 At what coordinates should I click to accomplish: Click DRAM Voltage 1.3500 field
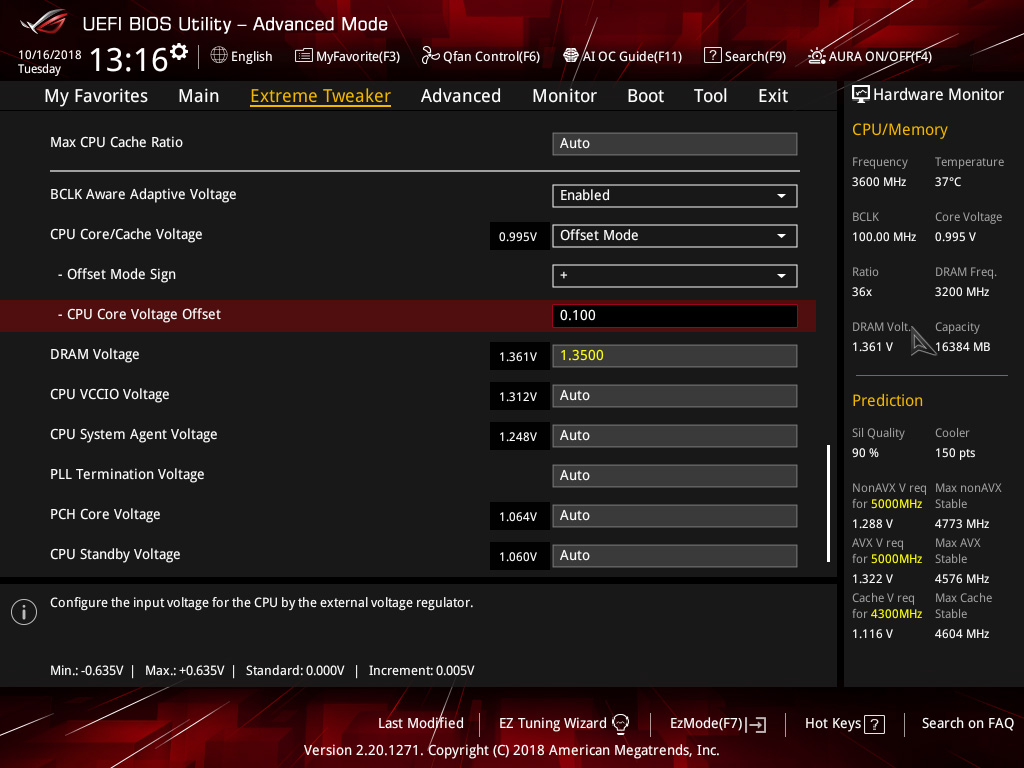click(675, 356)
